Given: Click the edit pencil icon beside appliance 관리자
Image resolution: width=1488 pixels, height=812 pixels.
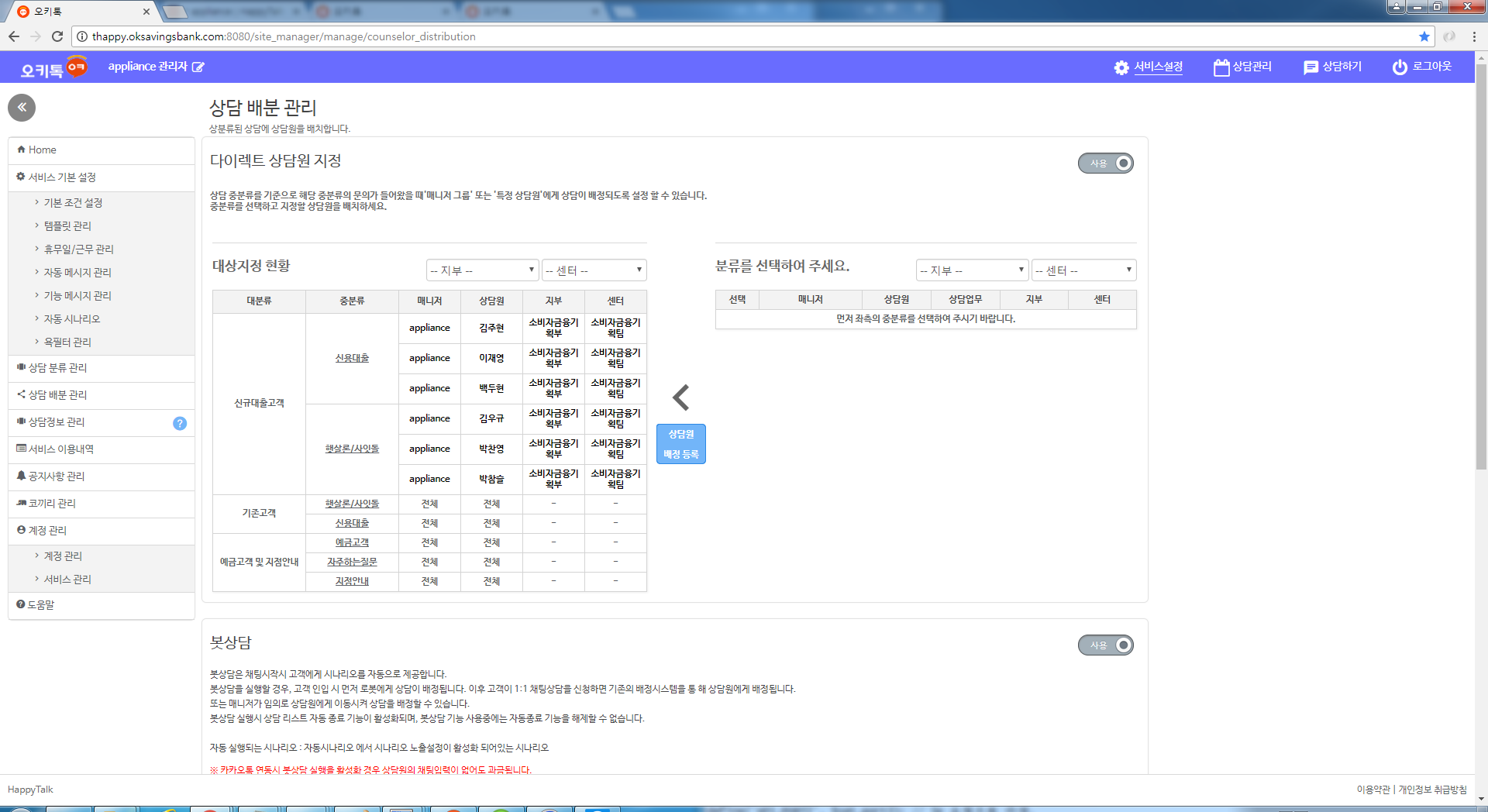Looking at the screenshot, I should (198, 67).
